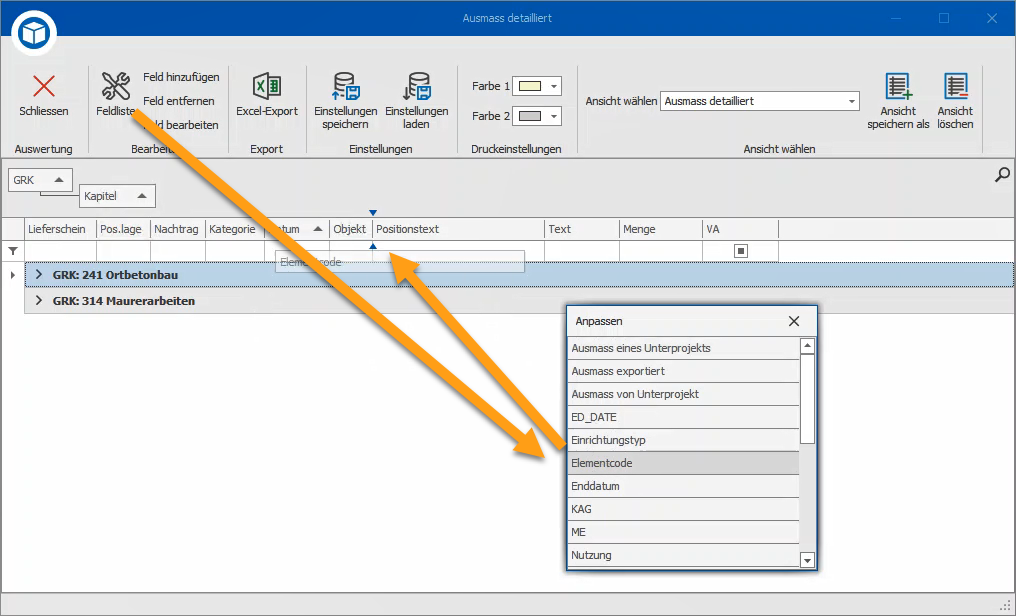The width and height of the screenshot is (1016, 616).
Task: Click the GRK grouping field sort arrow
Action: [x=59, y=180]
